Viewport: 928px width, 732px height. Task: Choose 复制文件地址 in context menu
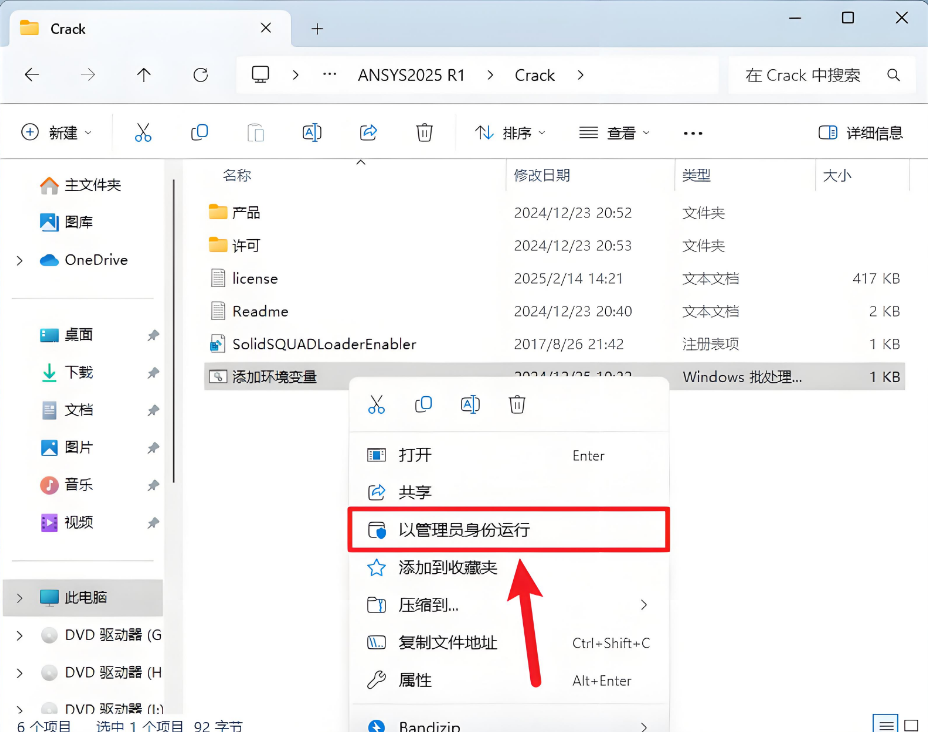coord(509,643)
